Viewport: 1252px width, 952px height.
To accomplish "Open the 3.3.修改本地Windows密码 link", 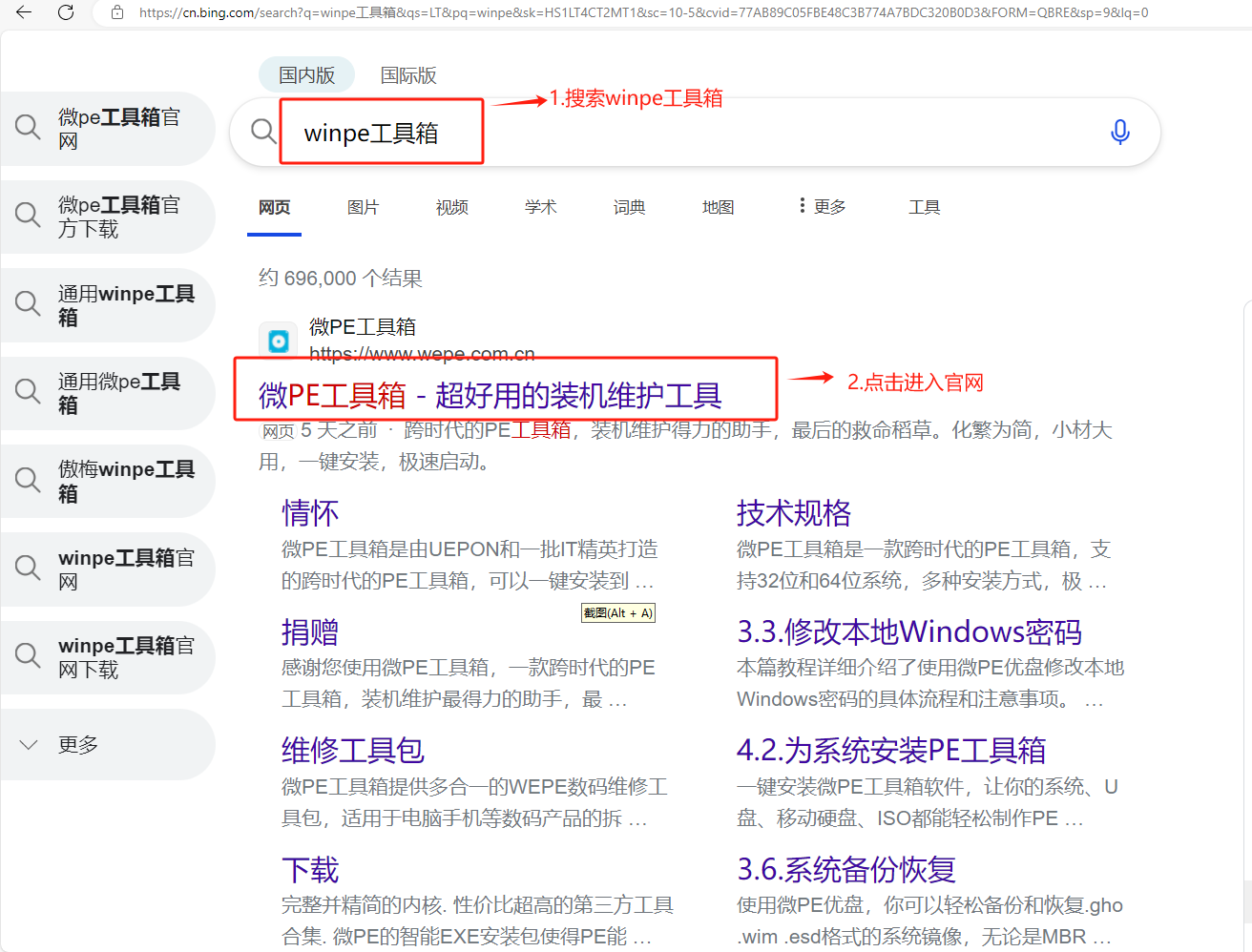I will (x=908, y=631).
